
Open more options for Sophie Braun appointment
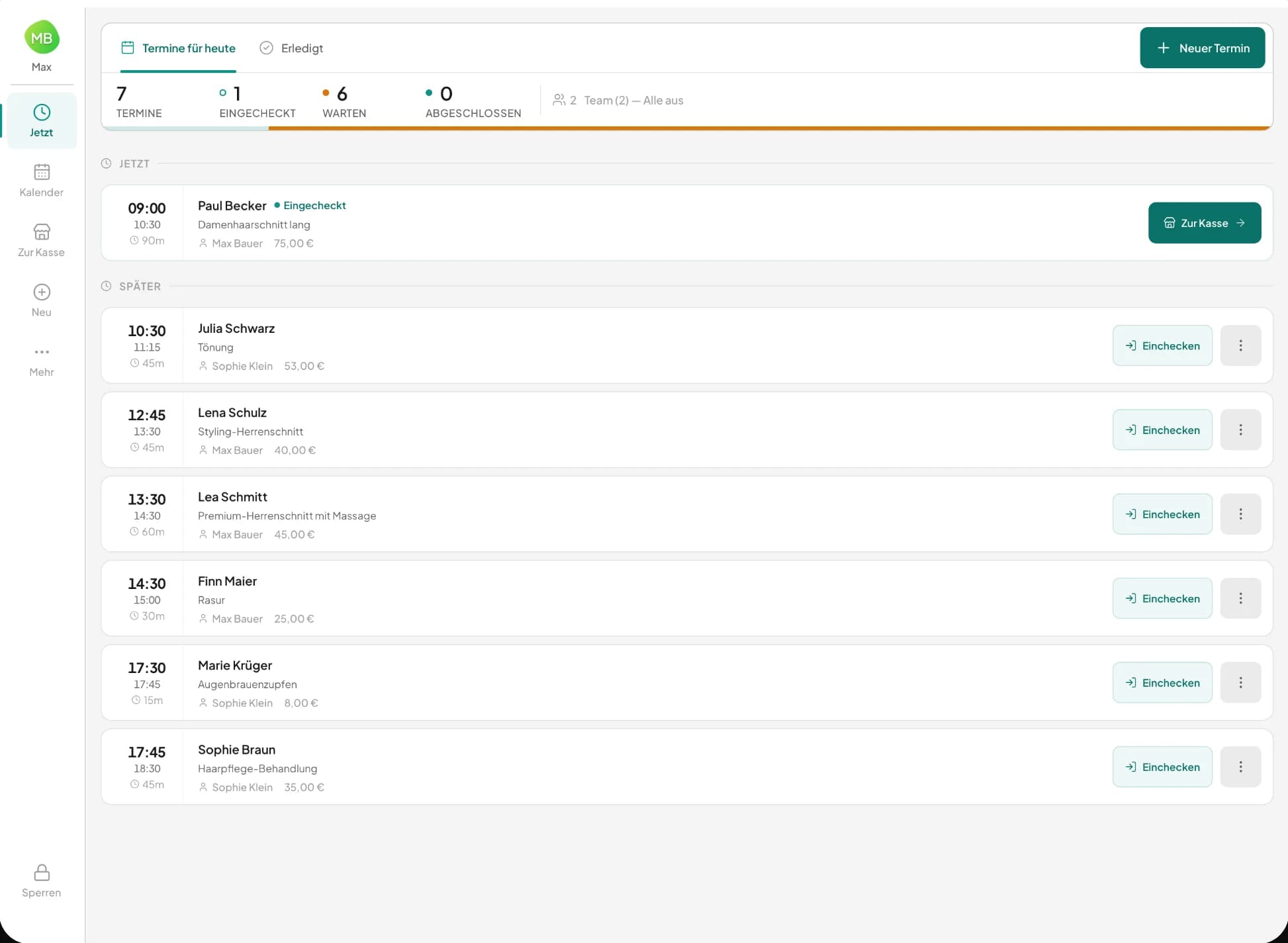click(1240, 767)
